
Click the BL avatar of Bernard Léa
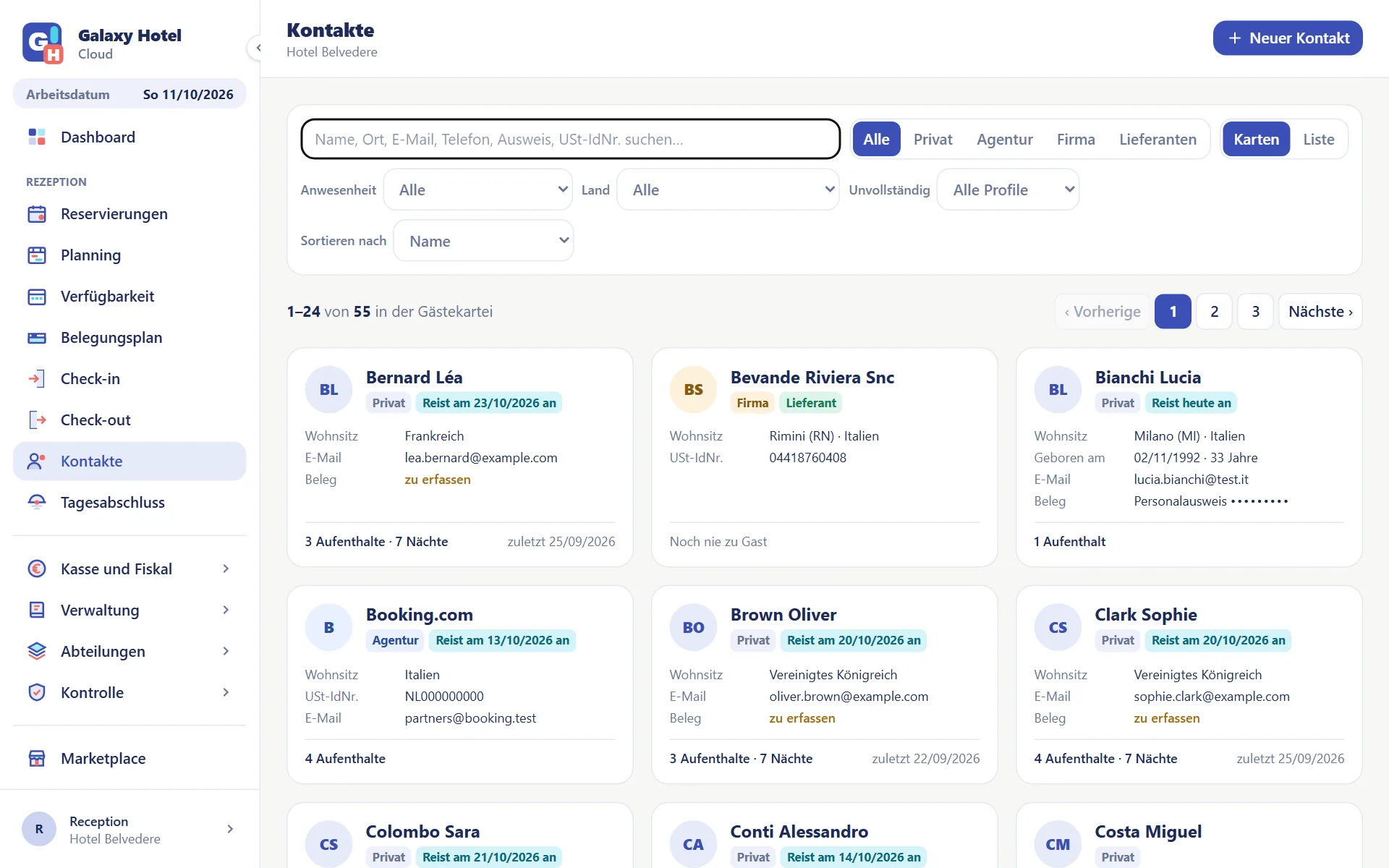pyautogui.click(x=329, y=390)
